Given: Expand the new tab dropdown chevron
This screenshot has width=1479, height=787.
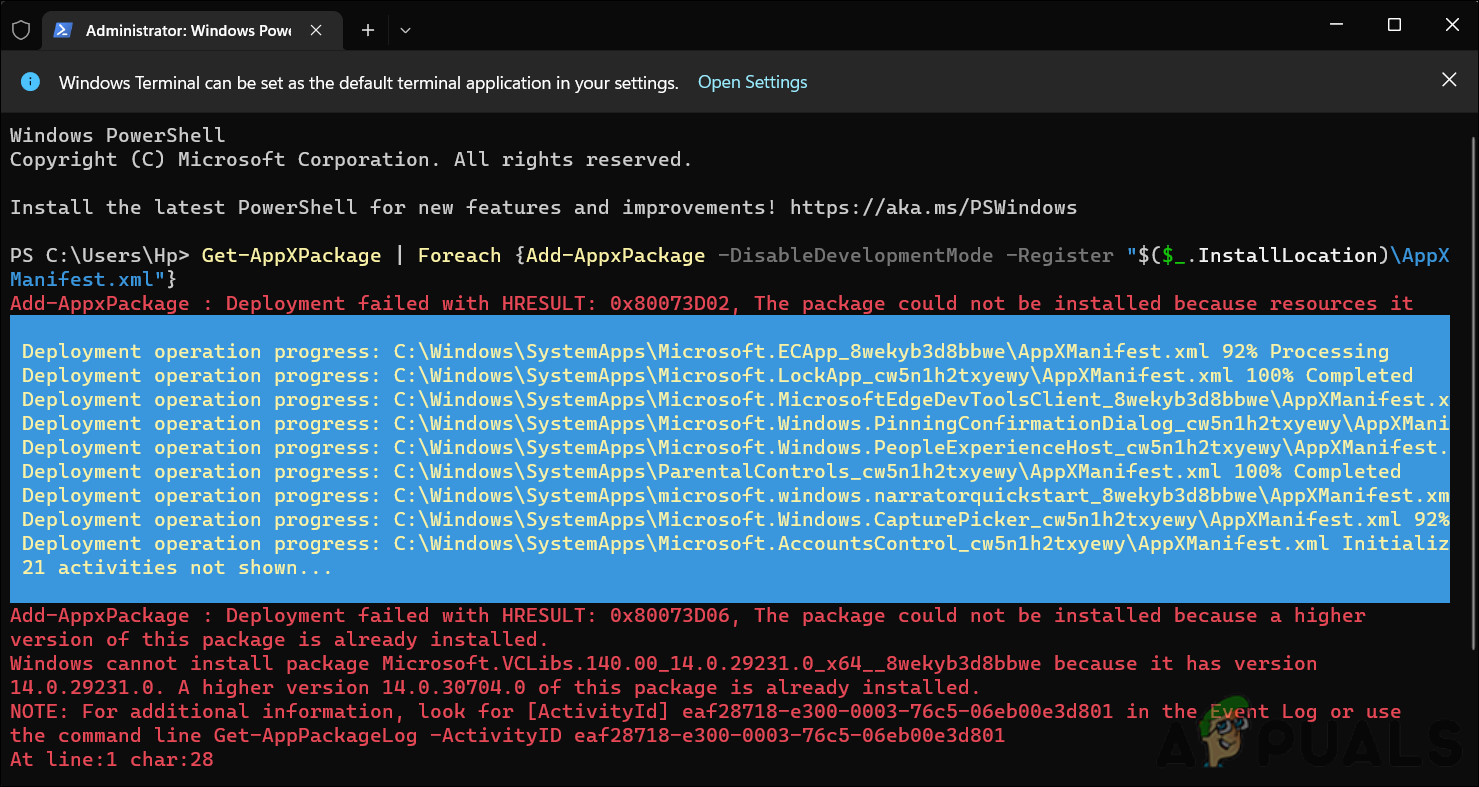Looking at the screenshot, I should 405,31.
